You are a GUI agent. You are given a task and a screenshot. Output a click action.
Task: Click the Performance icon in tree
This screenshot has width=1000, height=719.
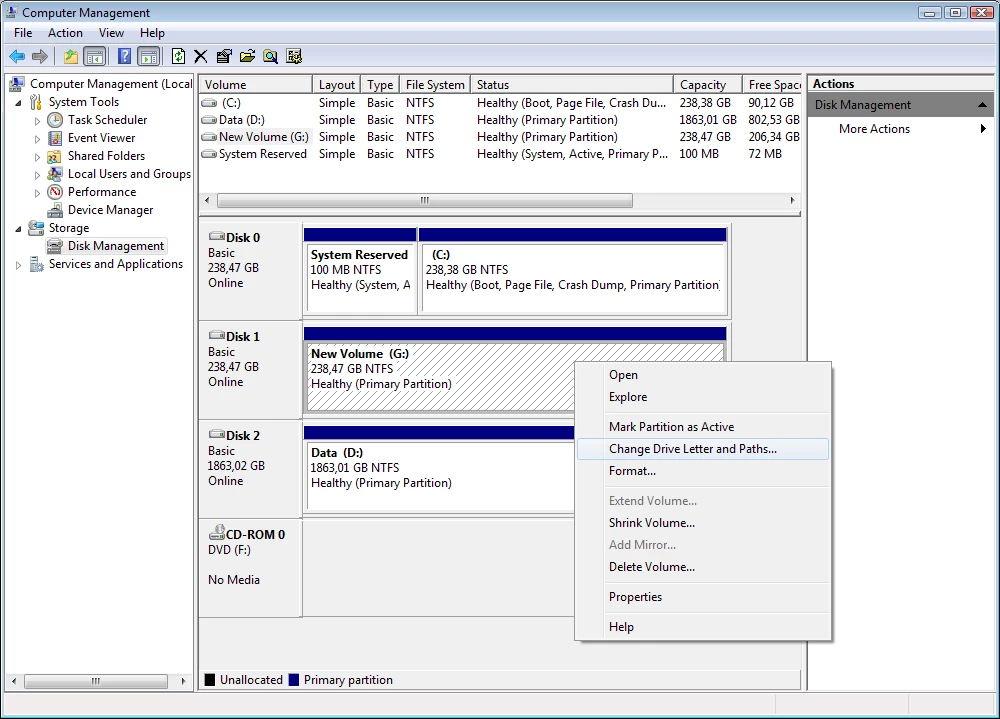[55, 191]
